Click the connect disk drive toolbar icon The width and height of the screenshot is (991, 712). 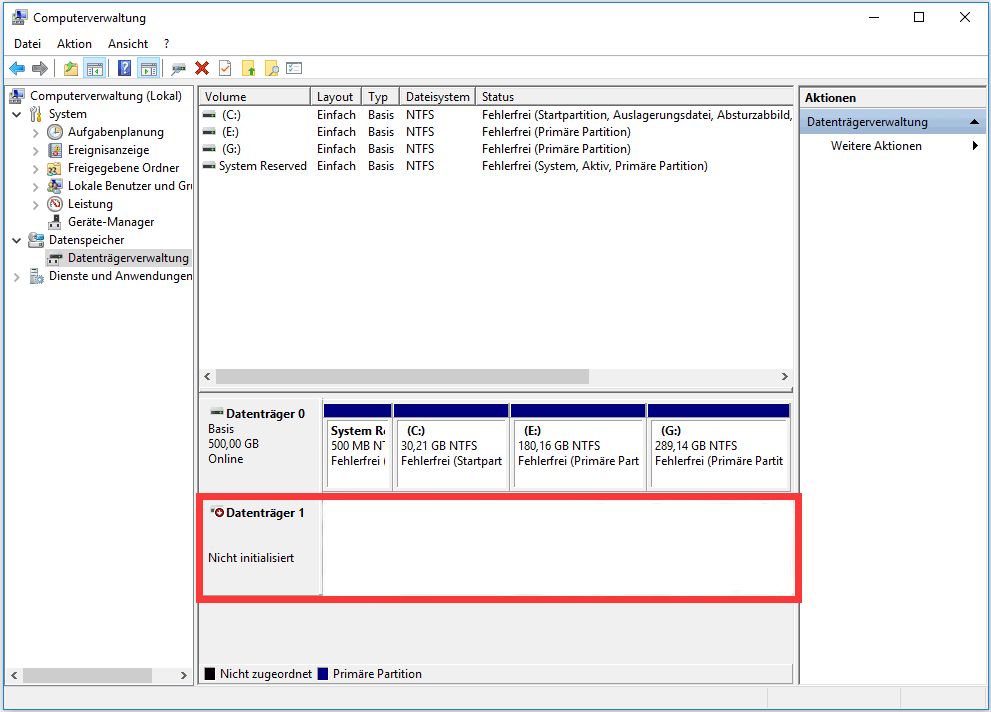(179, 68)
